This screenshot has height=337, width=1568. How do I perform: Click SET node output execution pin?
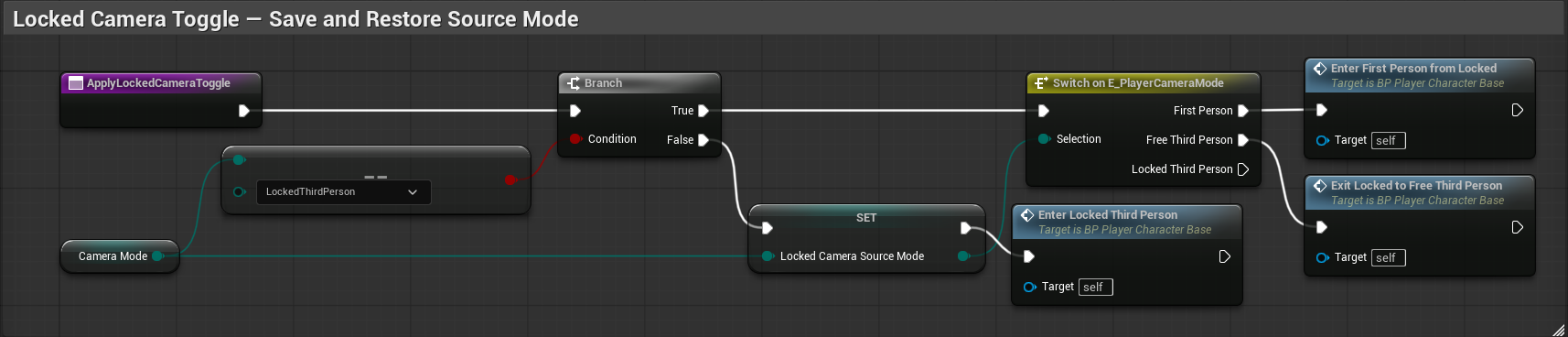965,228
